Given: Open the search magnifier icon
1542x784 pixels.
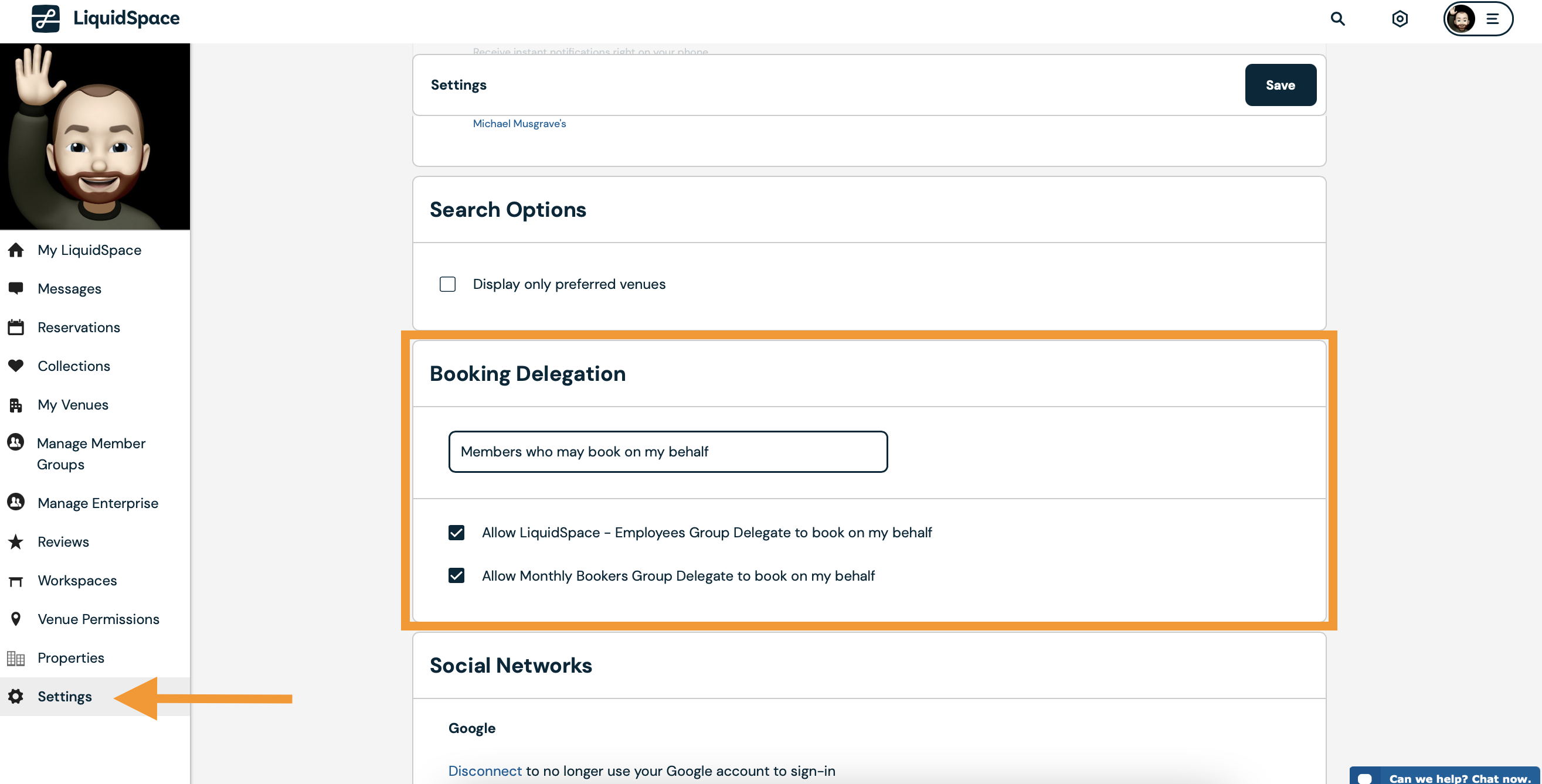Looking at the screenshot, I should 1337,19.
